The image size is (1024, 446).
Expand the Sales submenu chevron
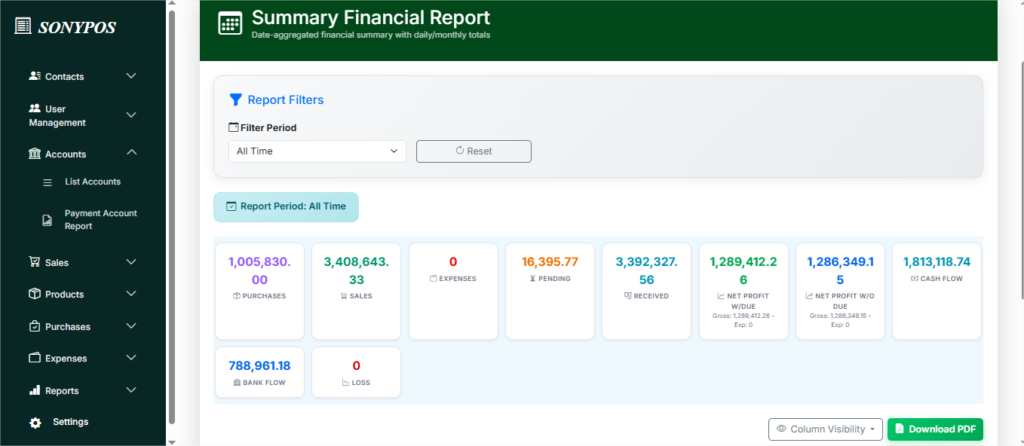coord(131,262)
